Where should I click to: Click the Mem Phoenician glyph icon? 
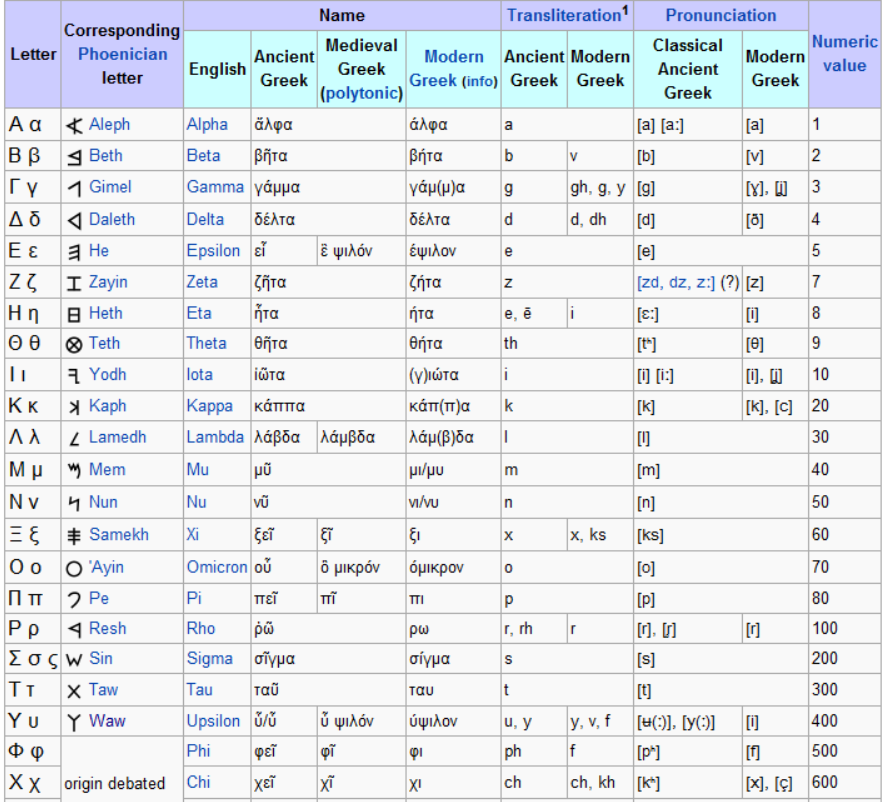click(x=74, y=471)
